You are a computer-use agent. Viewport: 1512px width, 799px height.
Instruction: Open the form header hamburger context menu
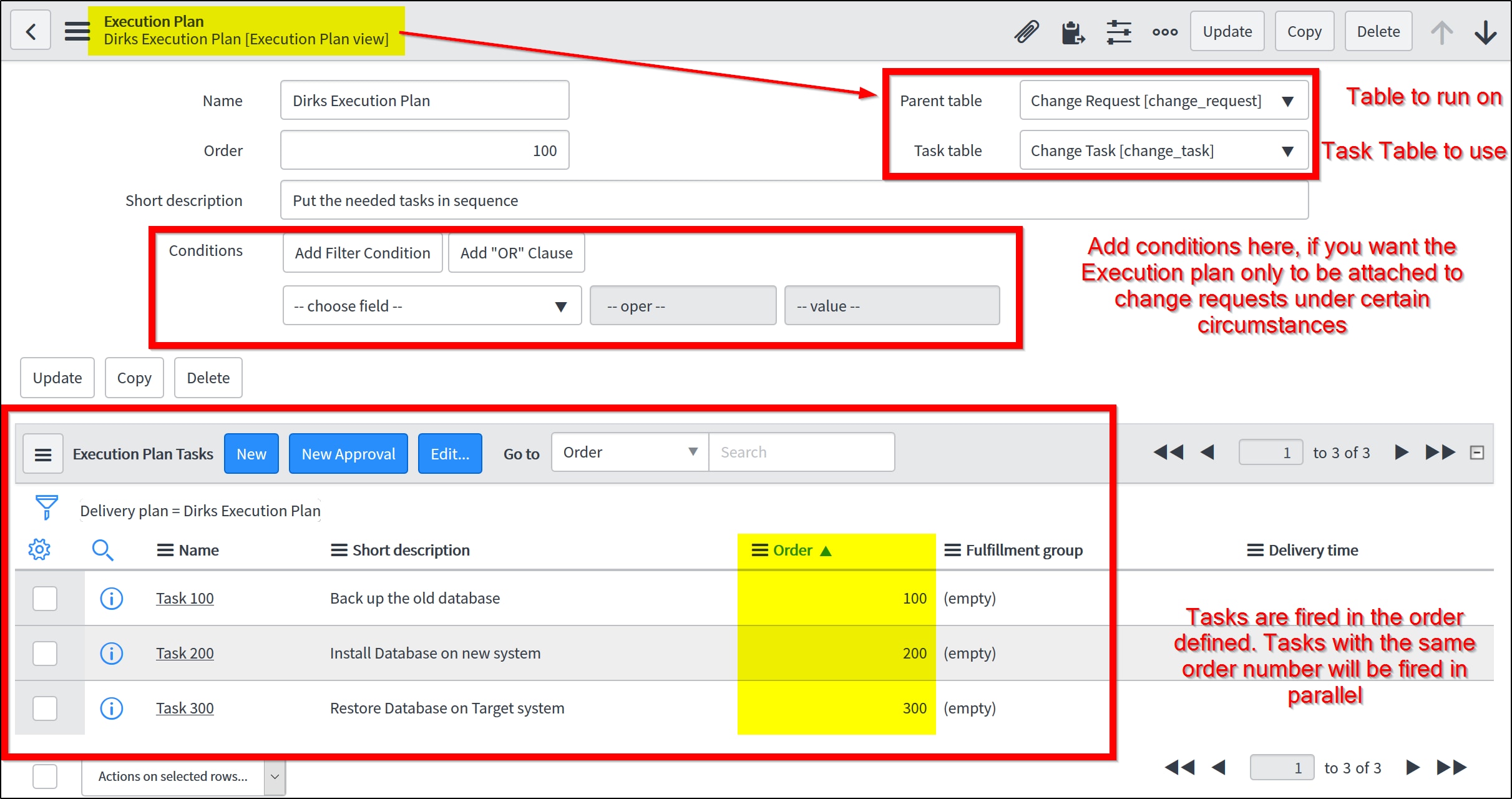click(77, 31)
